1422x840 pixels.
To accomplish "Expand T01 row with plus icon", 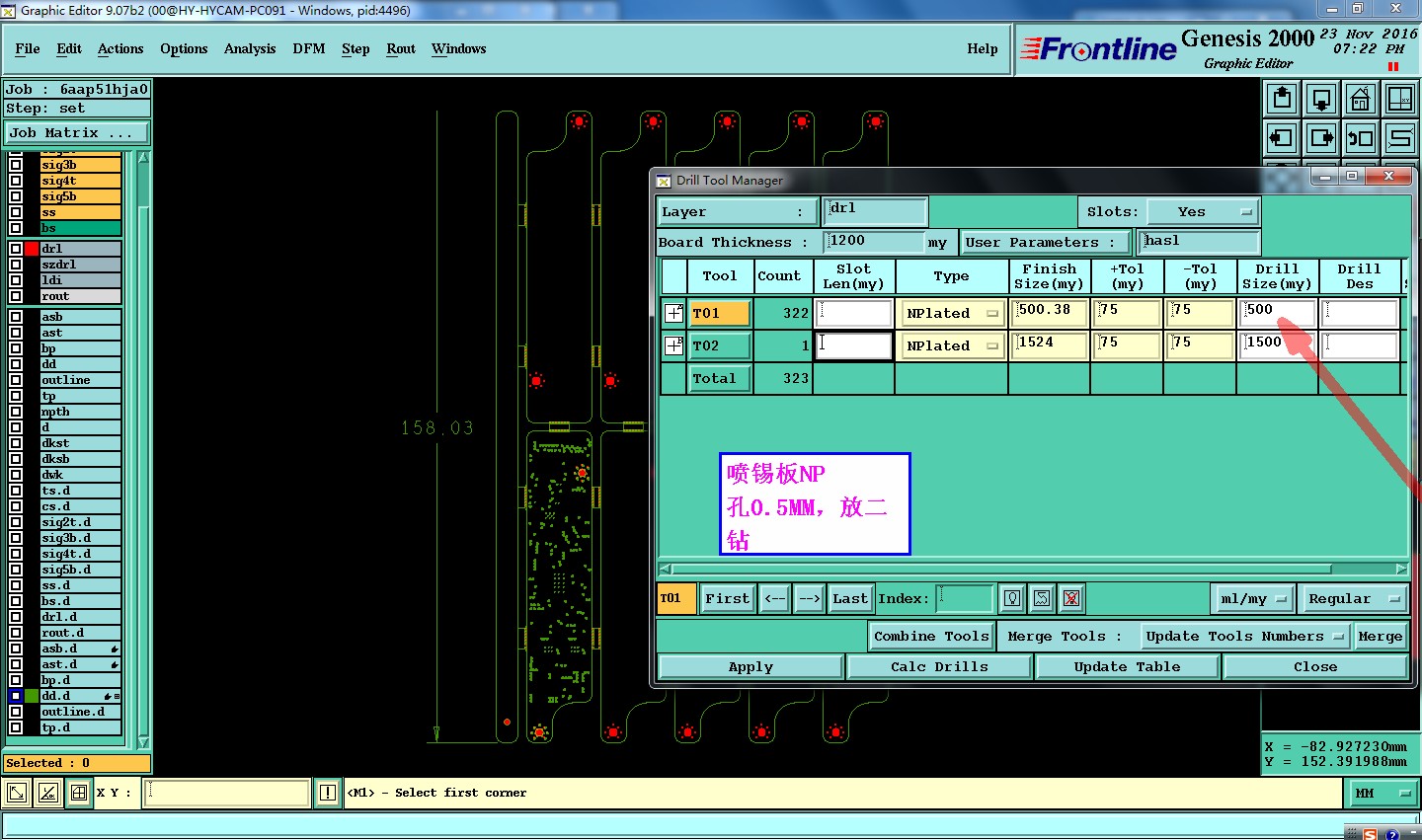I will click(x=673, y=313).
